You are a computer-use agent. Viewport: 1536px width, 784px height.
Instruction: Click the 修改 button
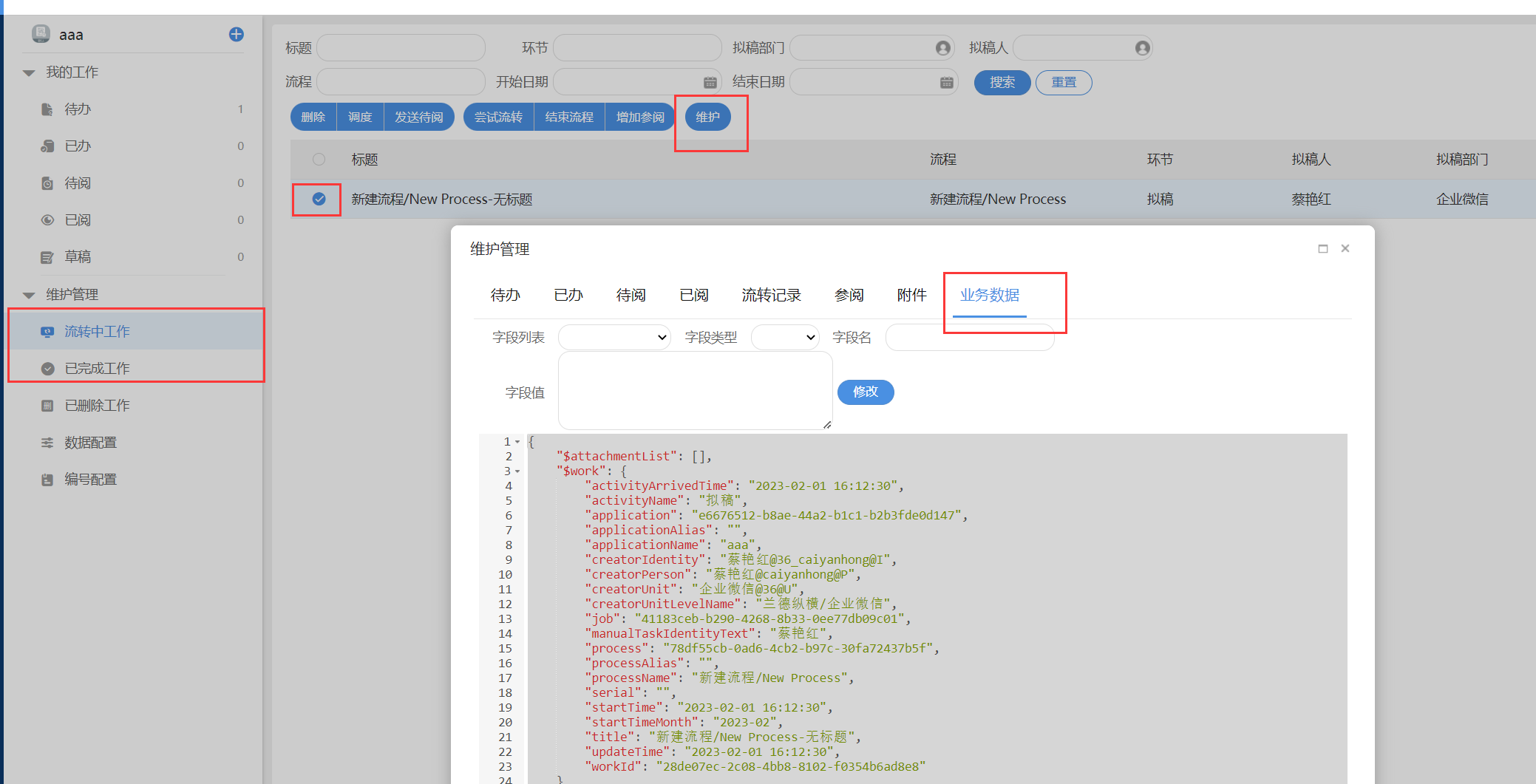coord(866,392)
